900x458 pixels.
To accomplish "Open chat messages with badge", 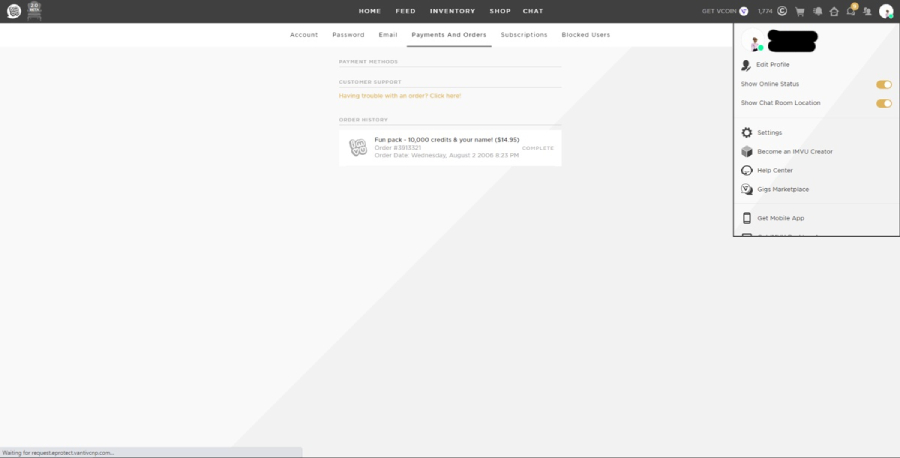I will pyautogui.click(x=852, y=10).
